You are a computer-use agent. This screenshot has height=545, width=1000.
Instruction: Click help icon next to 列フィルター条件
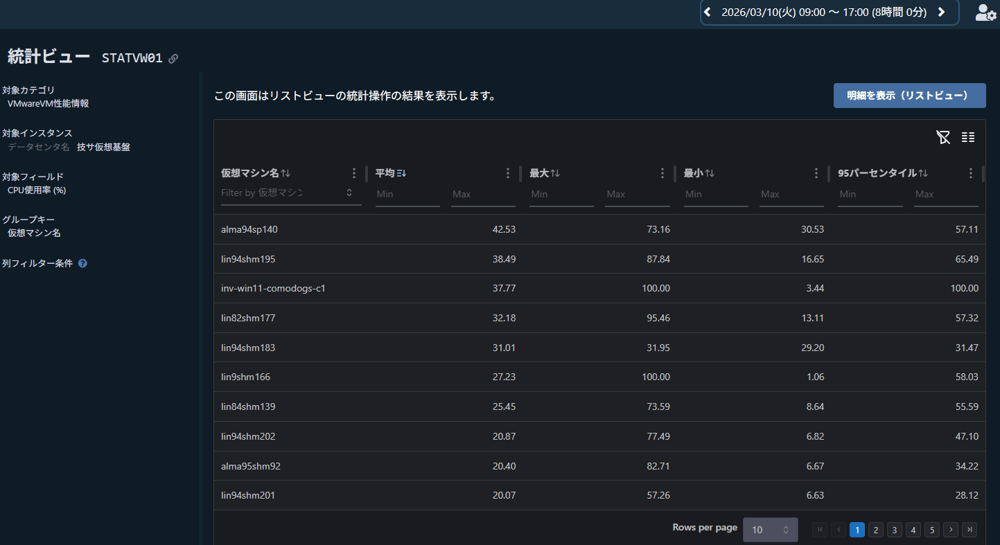point(82,264)
